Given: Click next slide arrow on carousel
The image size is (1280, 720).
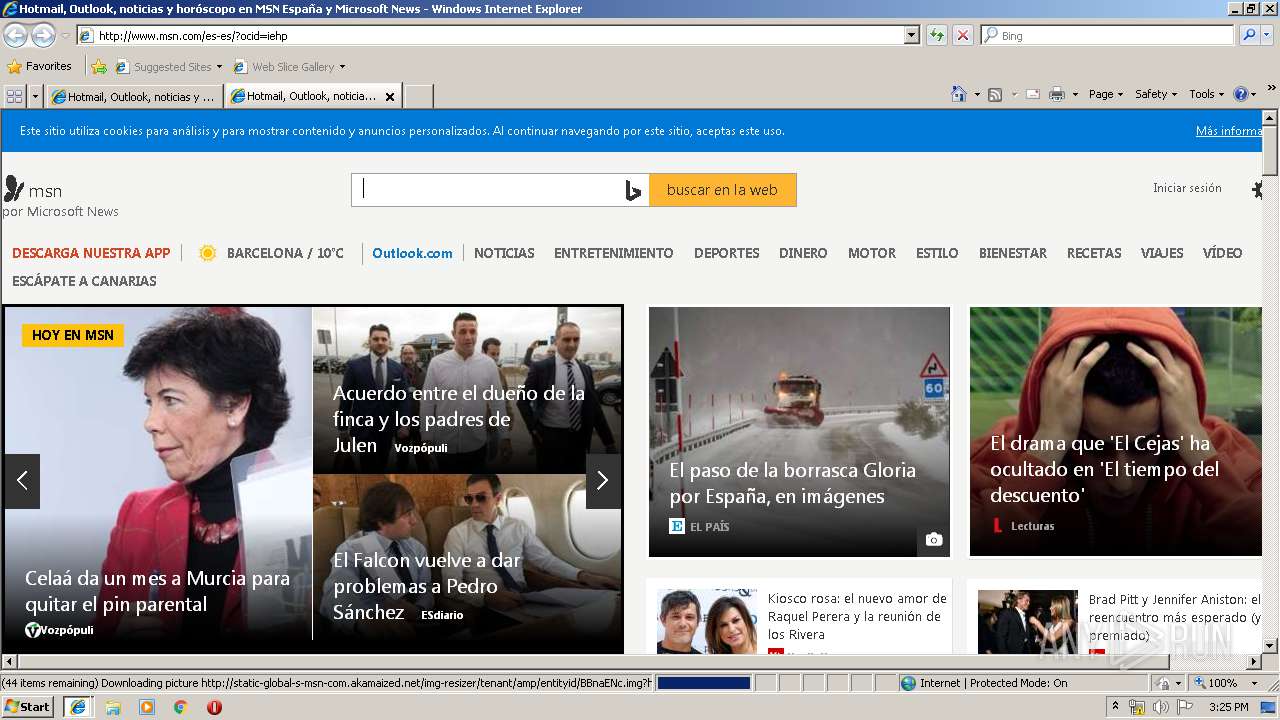Looking at the screenshot, I should point(602,481).
